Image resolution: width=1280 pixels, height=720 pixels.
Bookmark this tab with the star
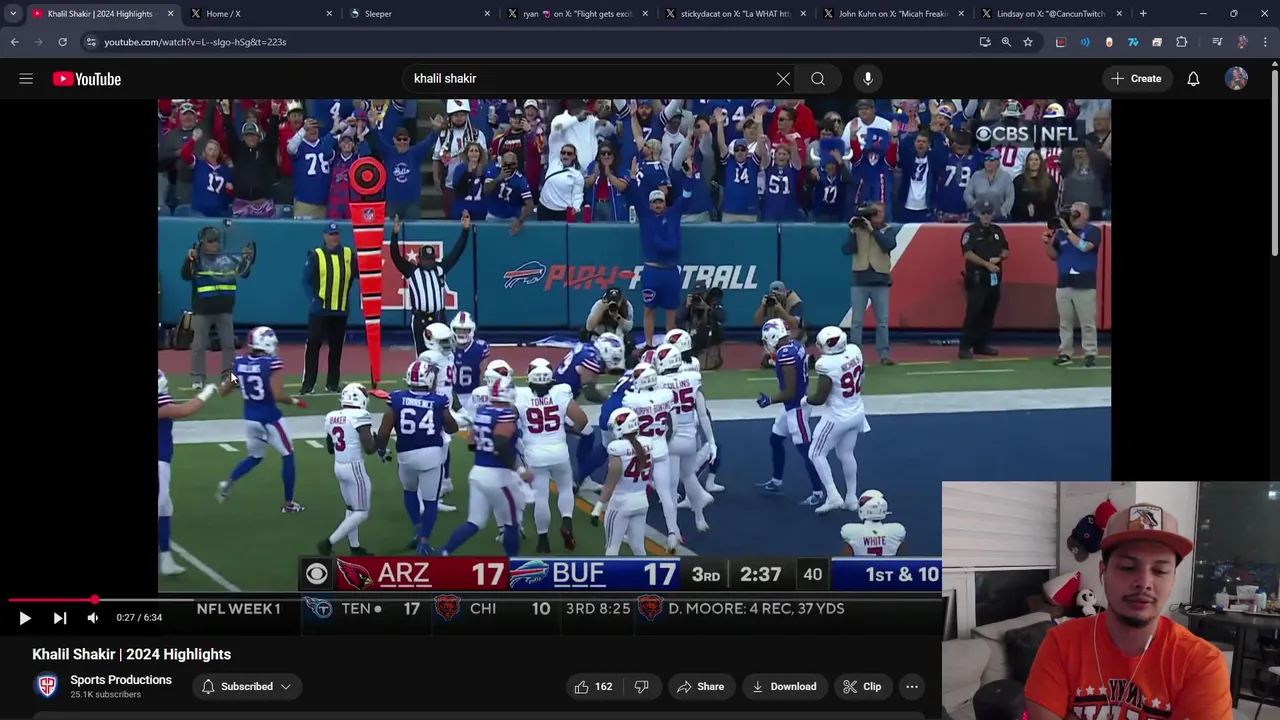[x=1027, y=42]
